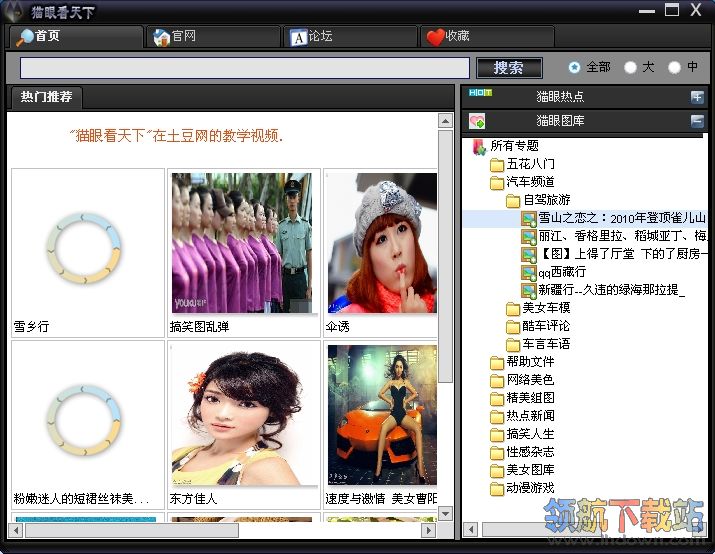
Task: Click the 搞笑图乱弹 caption text
Action: point(199,326)
